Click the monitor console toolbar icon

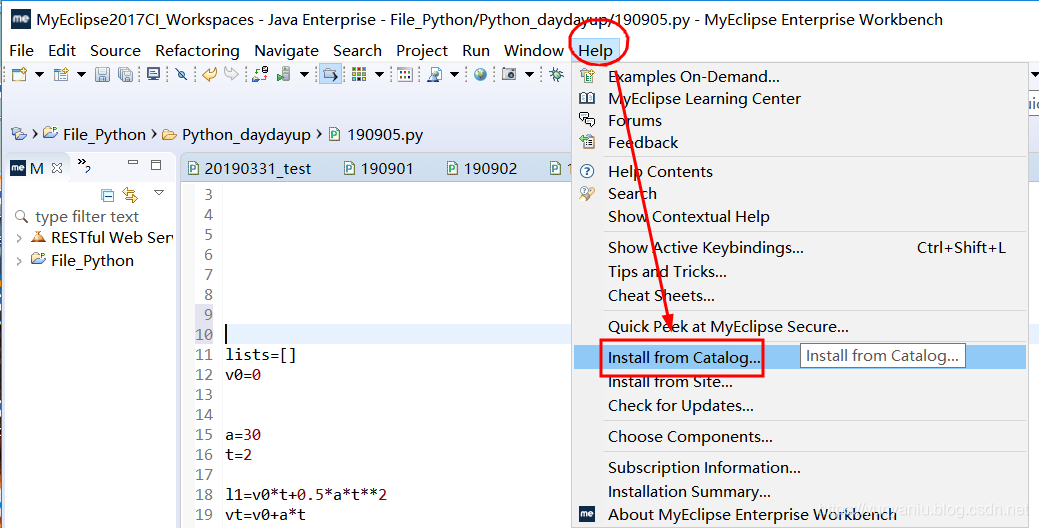[154, 74]
